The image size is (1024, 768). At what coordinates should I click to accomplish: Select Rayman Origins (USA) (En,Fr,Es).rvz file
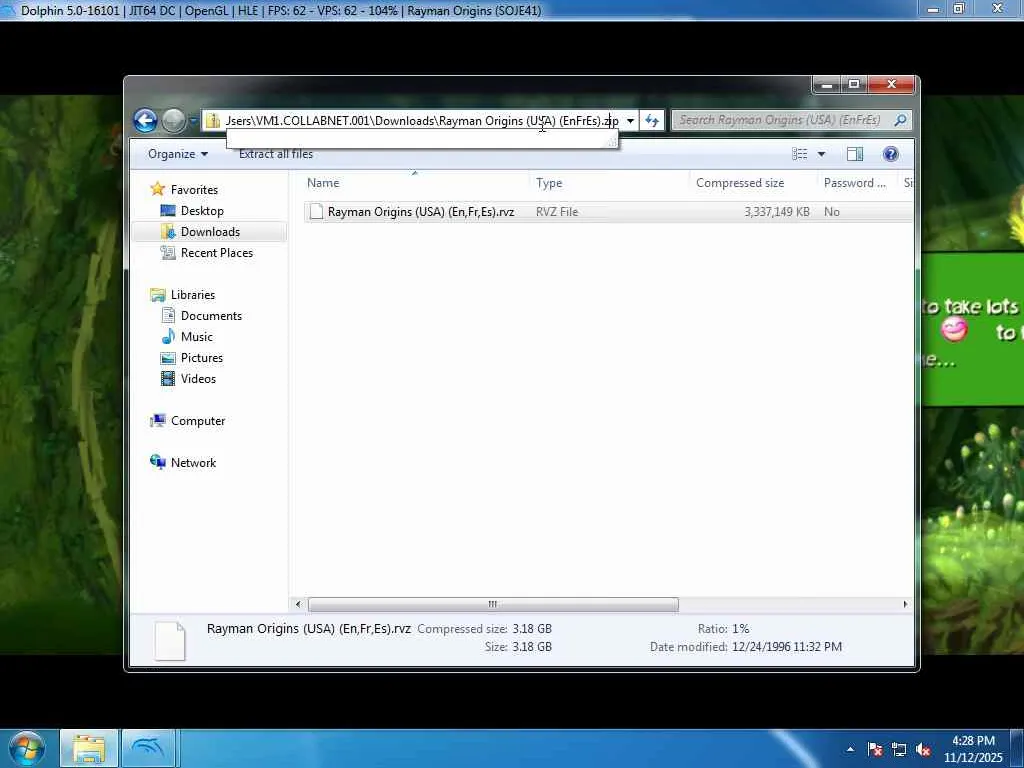point(421,212)
